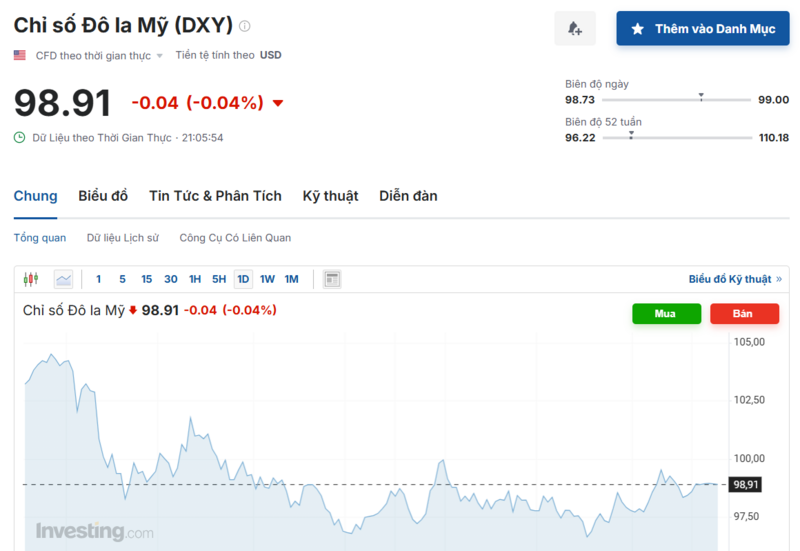800x551 pixels.
Task: Click the green clock real-time data icon
Action: tap(20, 137)
